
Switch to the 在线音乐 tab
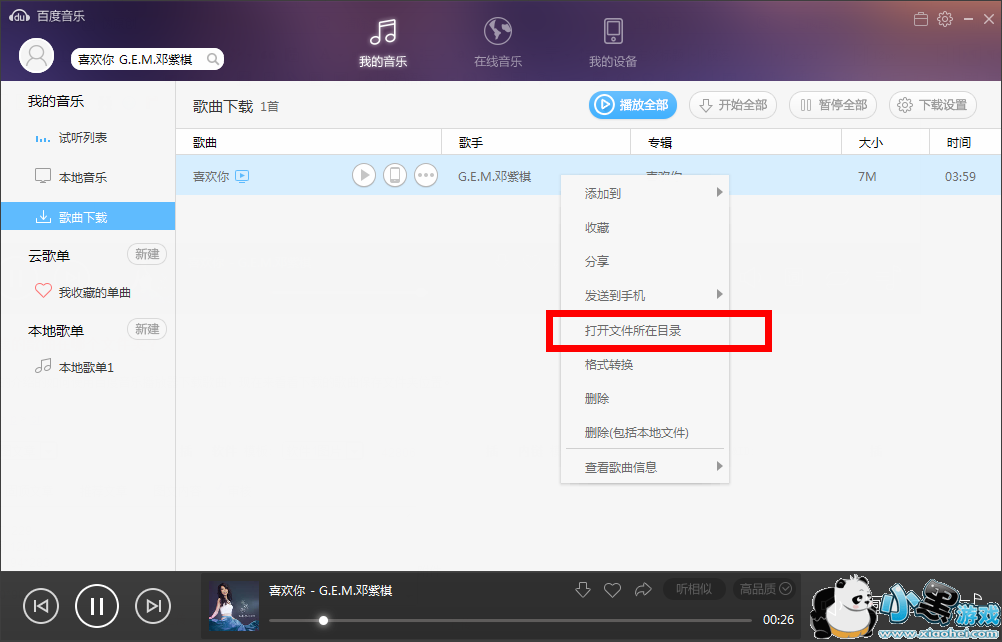(x=498, y=43)
